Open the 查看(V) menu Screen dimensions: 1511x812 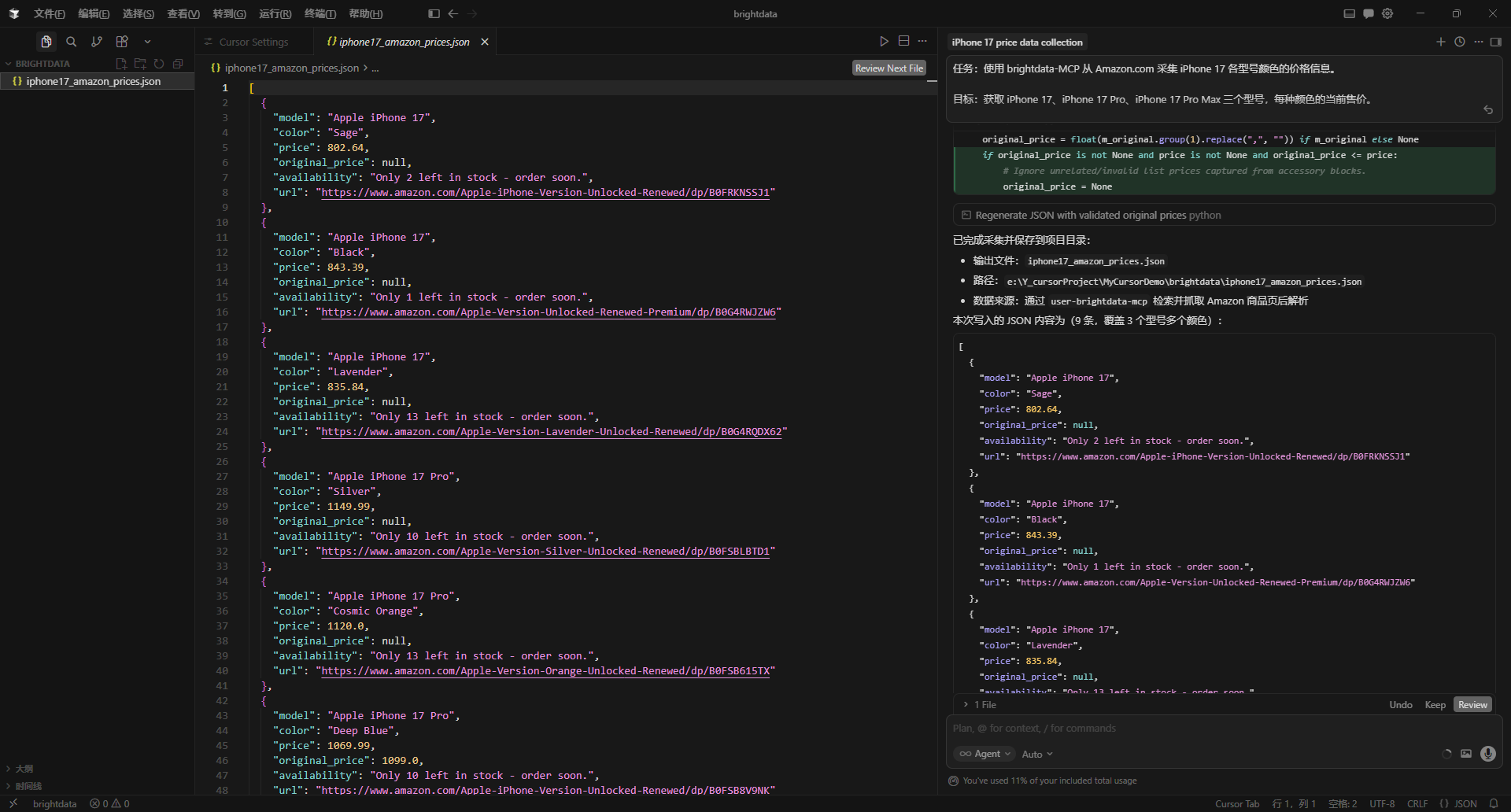pos(183,14)
